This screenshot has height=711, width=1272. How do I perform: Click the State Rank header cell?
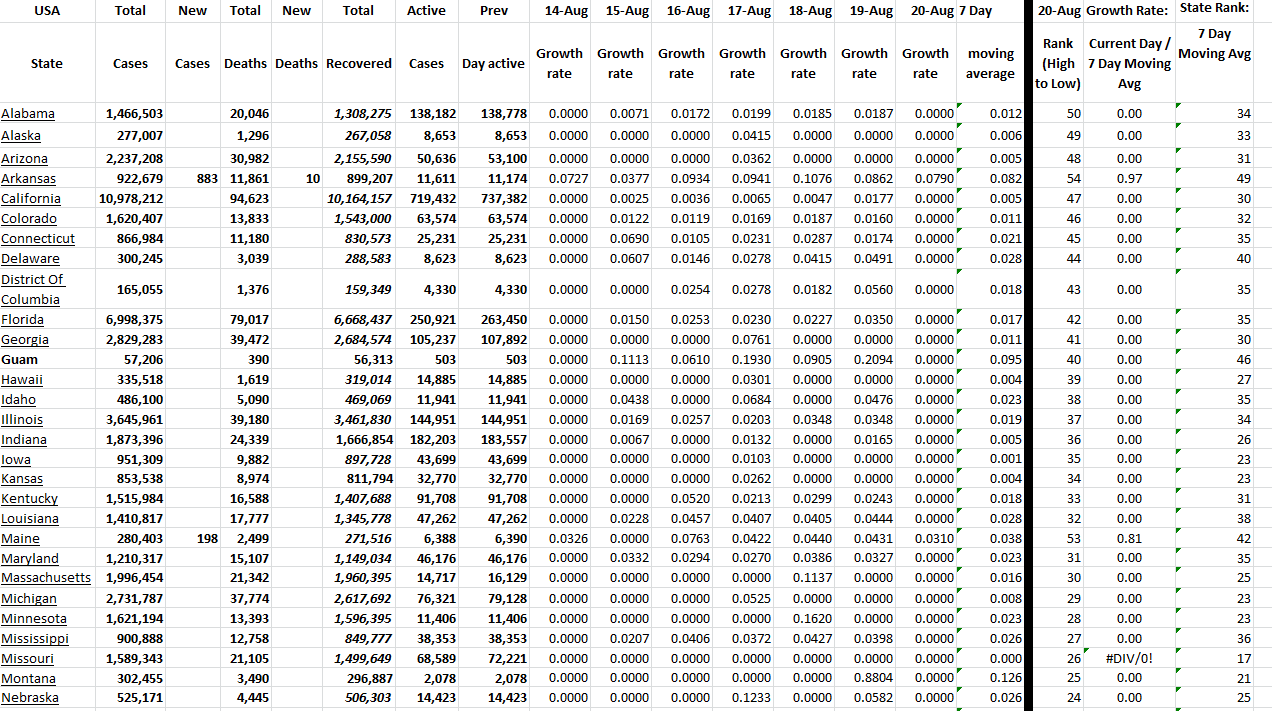pos(1214,10)
